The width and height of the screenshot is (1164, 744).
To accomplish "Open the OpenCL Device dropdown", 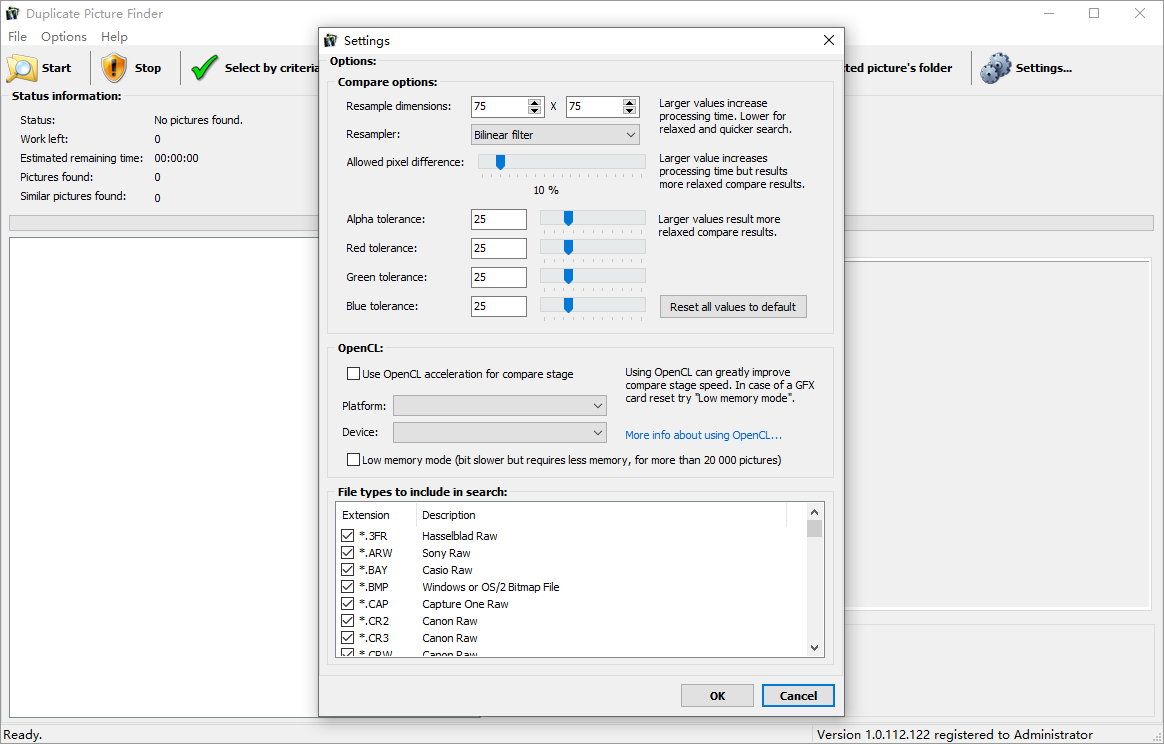I will (x=500, y=432).
